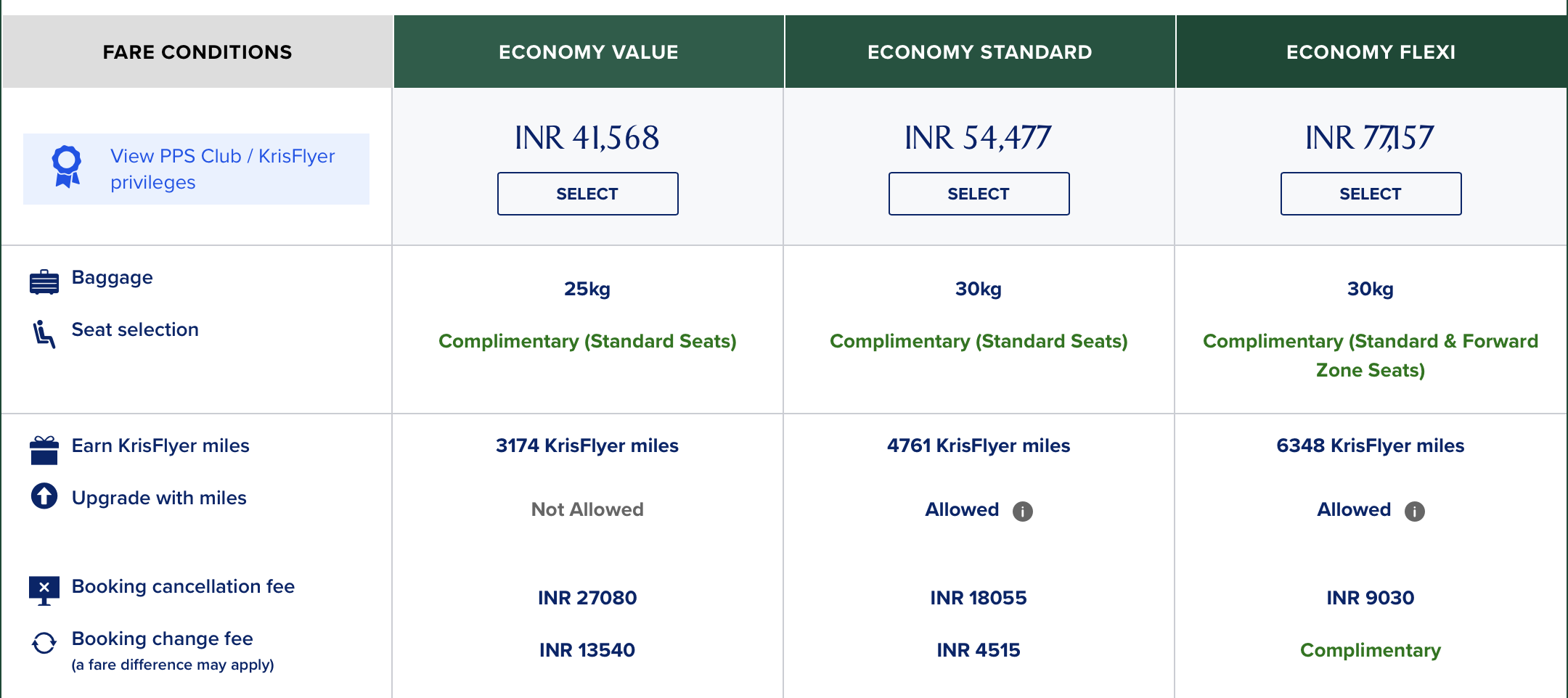Click the Baggage suitcase icon

click(44, 279)
